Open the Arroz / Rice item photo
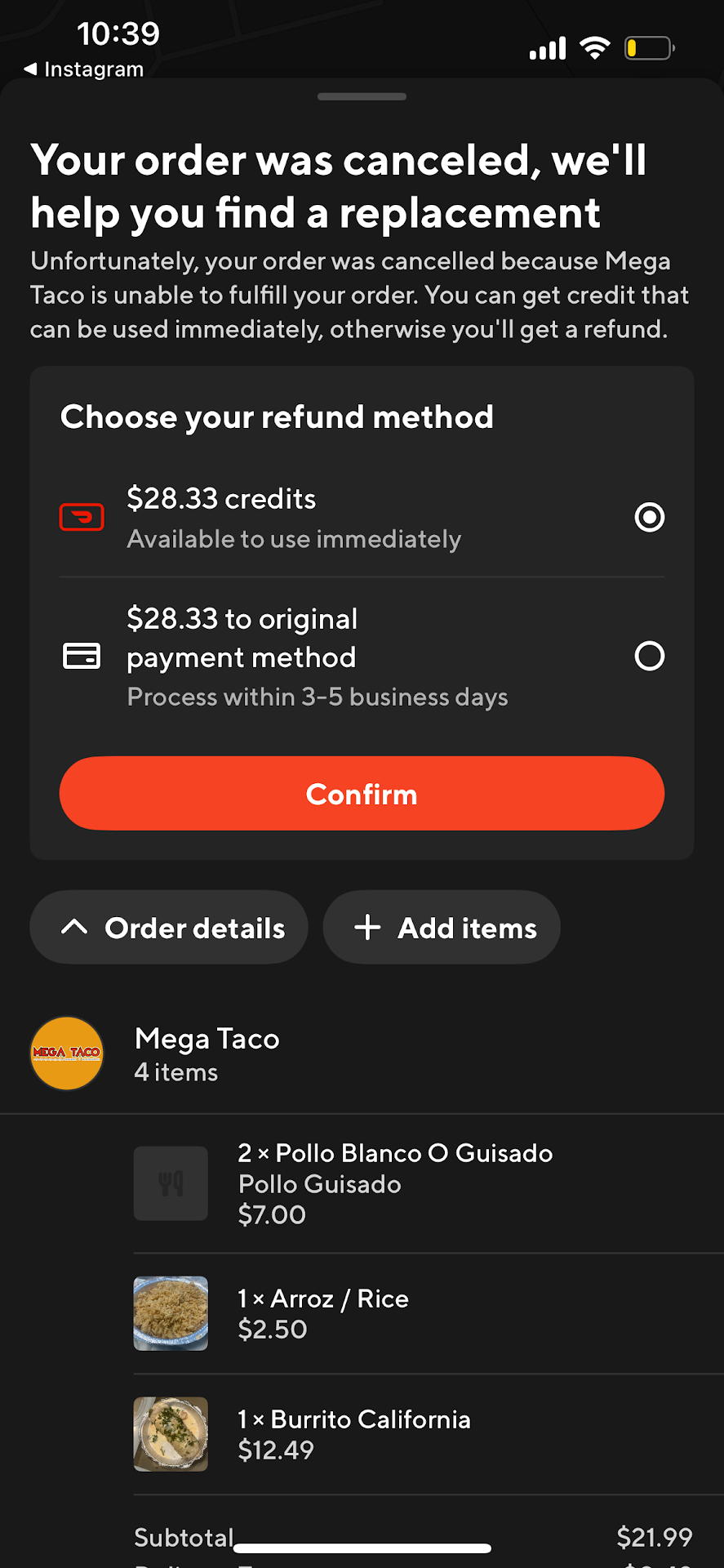 tap(171, 1313)
